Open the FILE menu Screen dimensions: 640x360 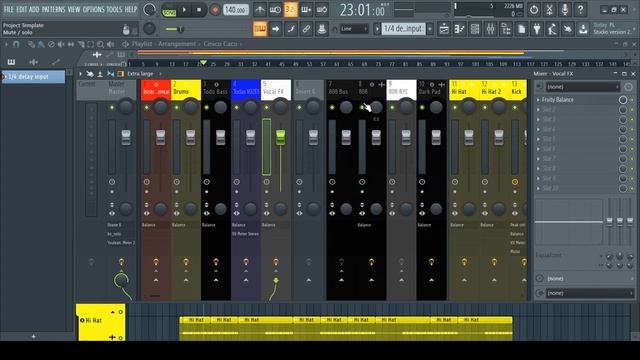point(8,9)
